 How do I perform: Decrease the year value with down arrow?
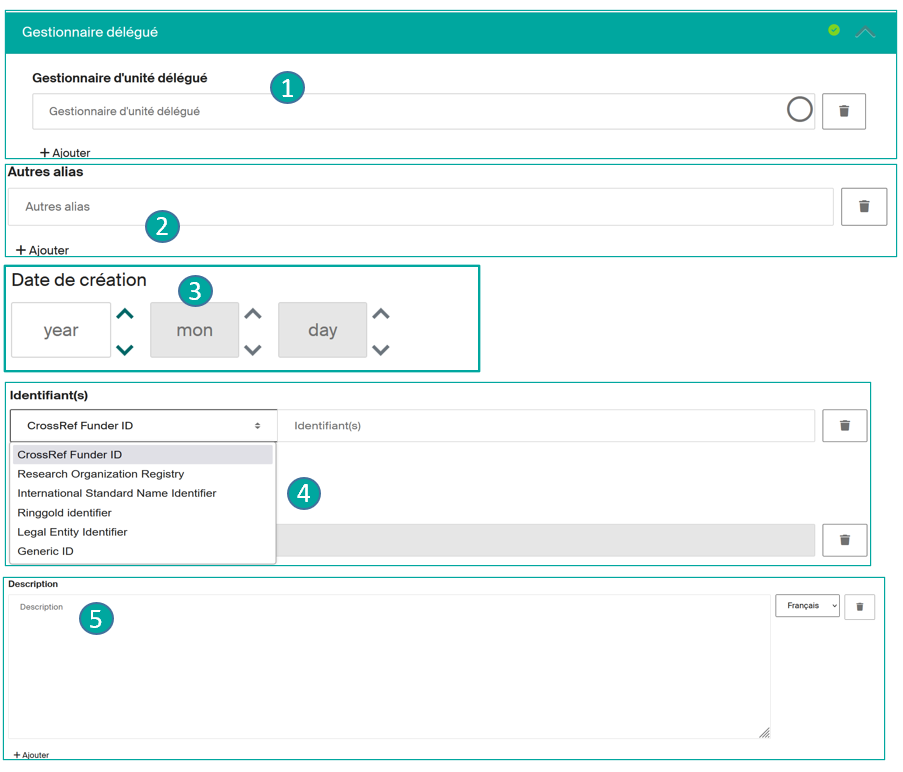(125, 349)
